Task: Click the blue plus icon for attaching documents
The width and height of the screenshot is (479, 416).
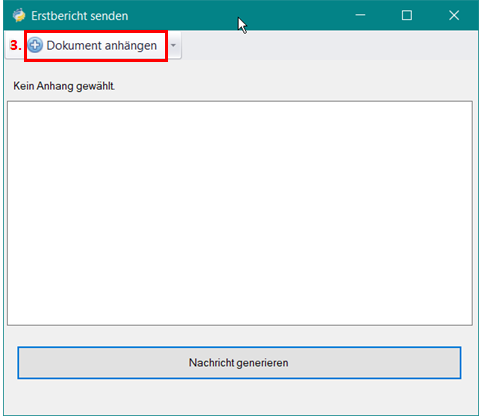Action: pyautogui.click(x=35, y=45)
